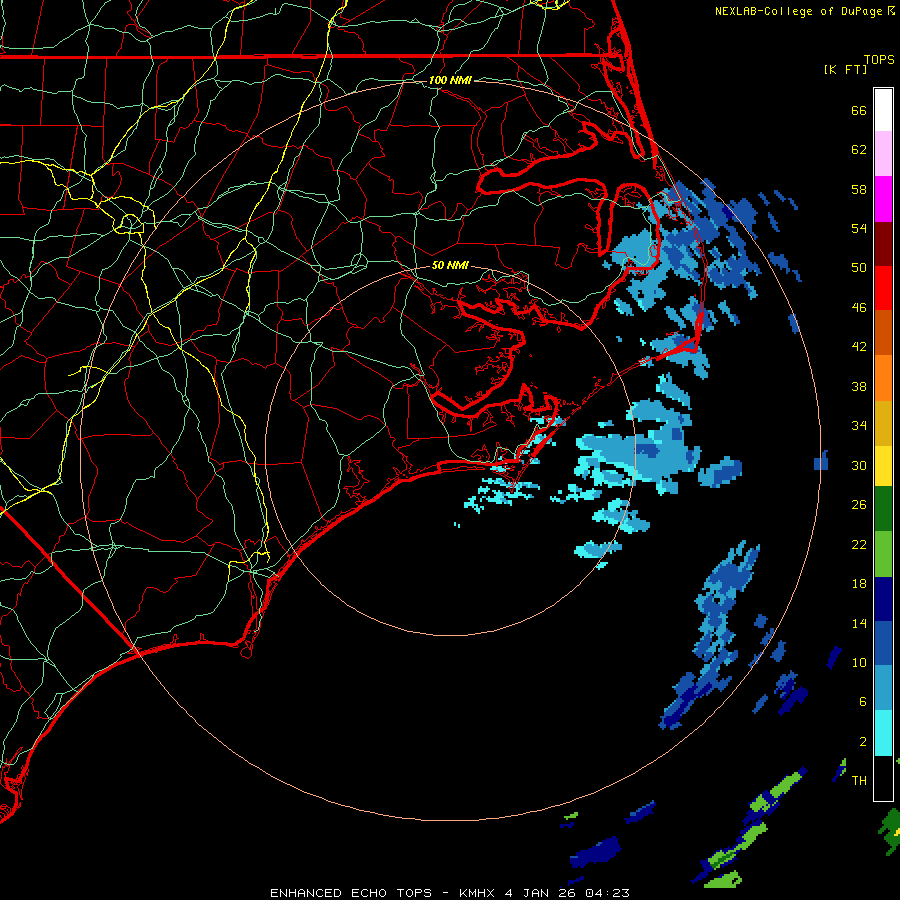Click the light pink 62 kft color band

click(x=883, y=153)
